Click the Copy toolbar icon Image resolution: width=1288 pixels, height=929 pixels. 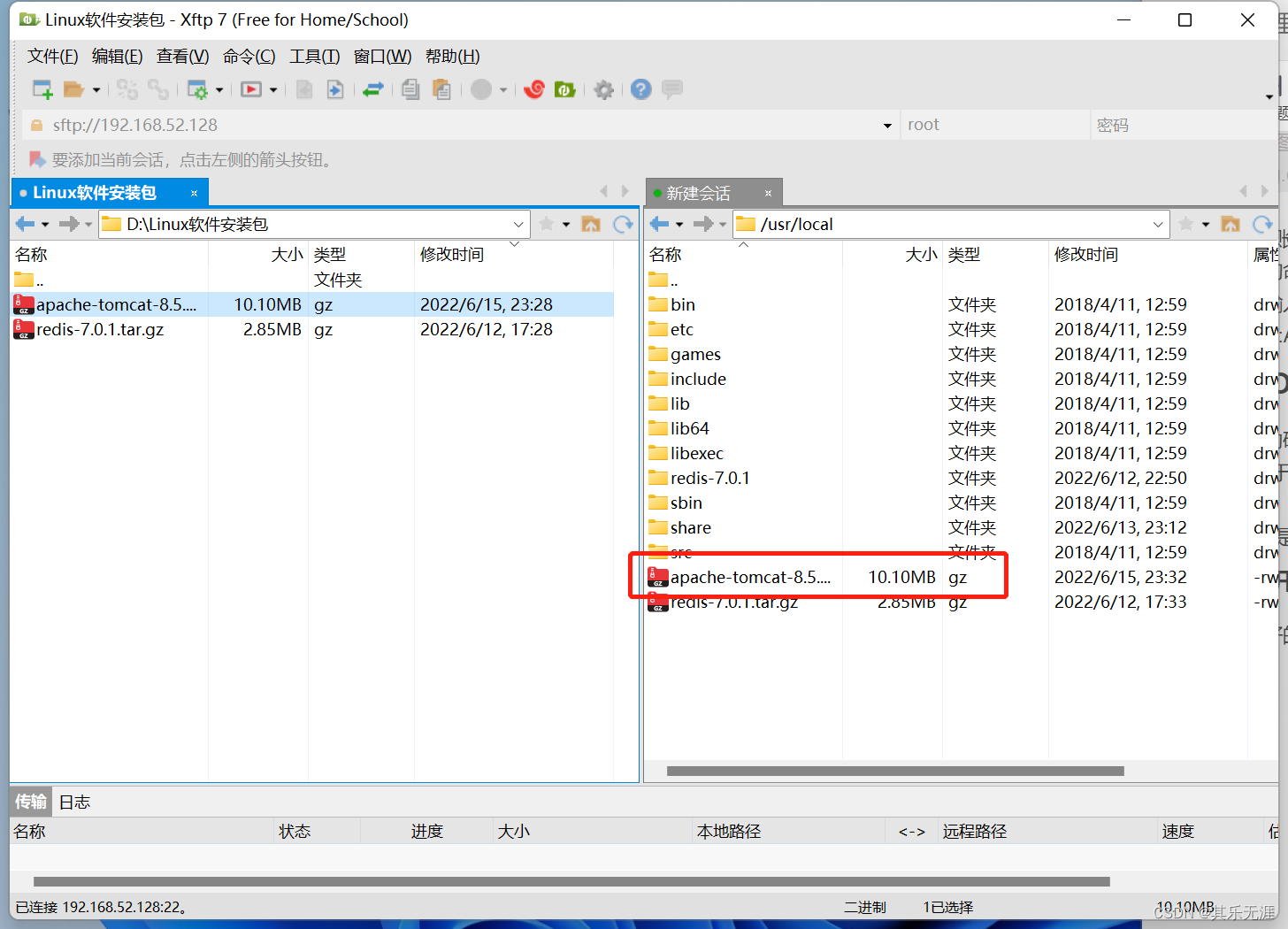[410, 89]
